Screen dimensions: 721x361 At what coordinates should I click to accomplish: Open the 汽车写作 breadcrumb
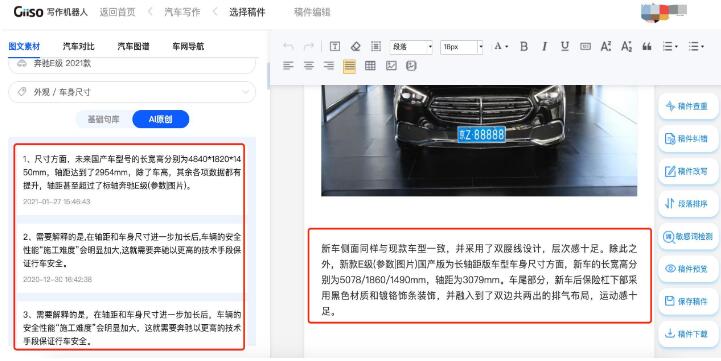pos(183,12)
